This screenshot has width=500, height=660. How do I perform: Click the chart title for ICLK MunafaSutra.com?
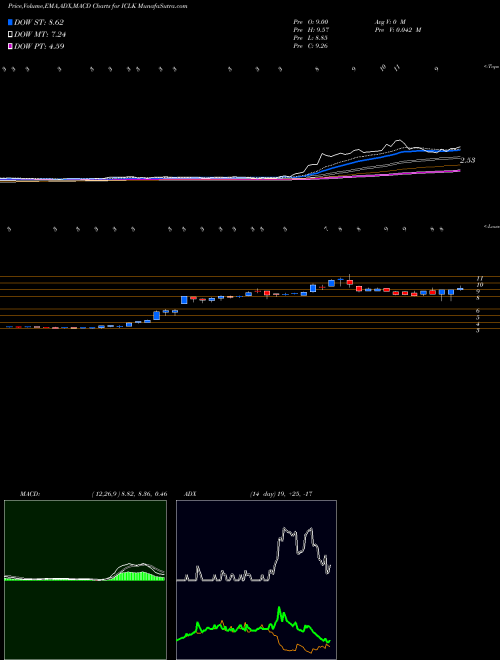[98, 6]
